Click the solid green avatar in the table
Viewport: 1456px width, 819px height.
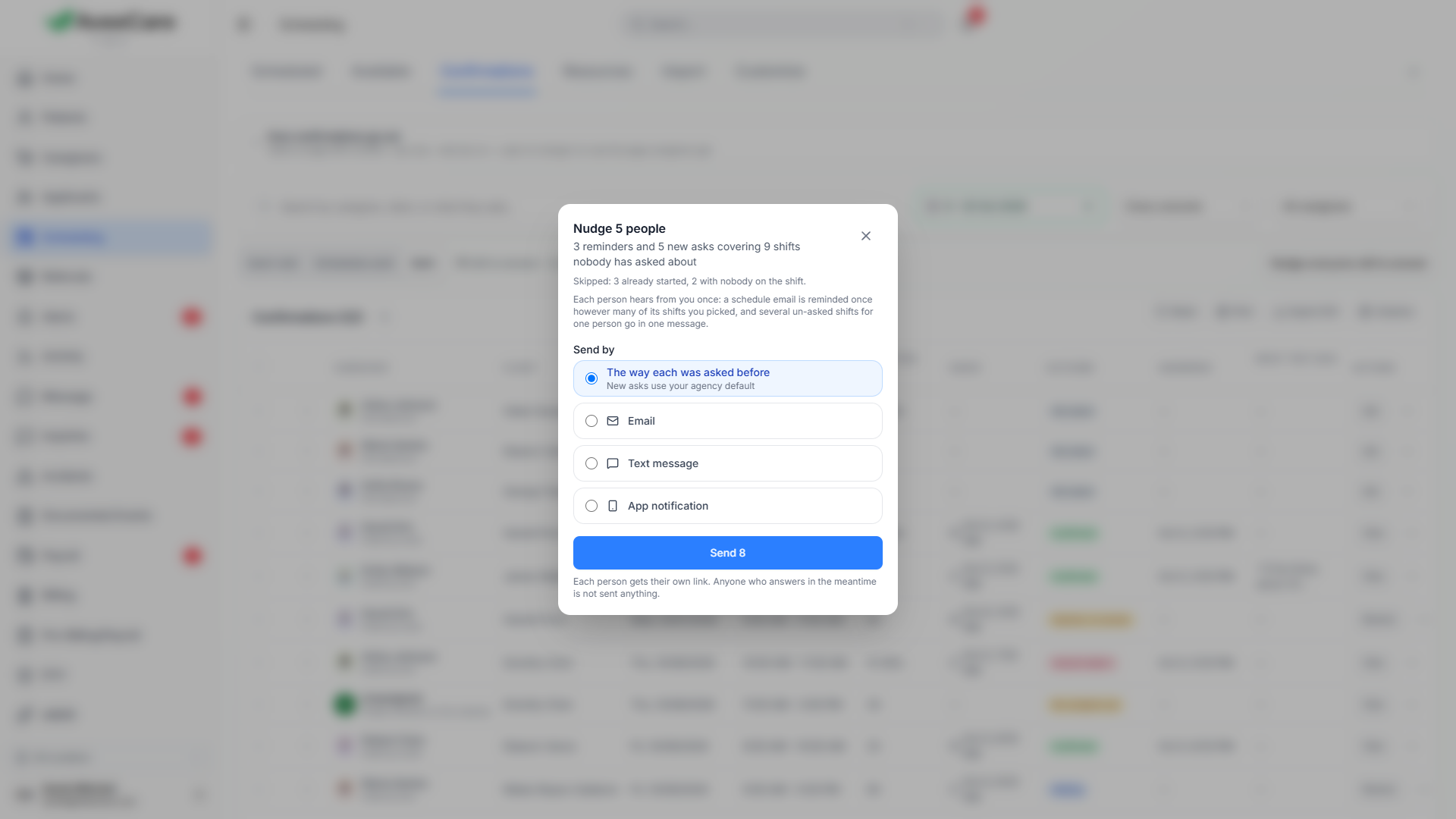(345, 704)
